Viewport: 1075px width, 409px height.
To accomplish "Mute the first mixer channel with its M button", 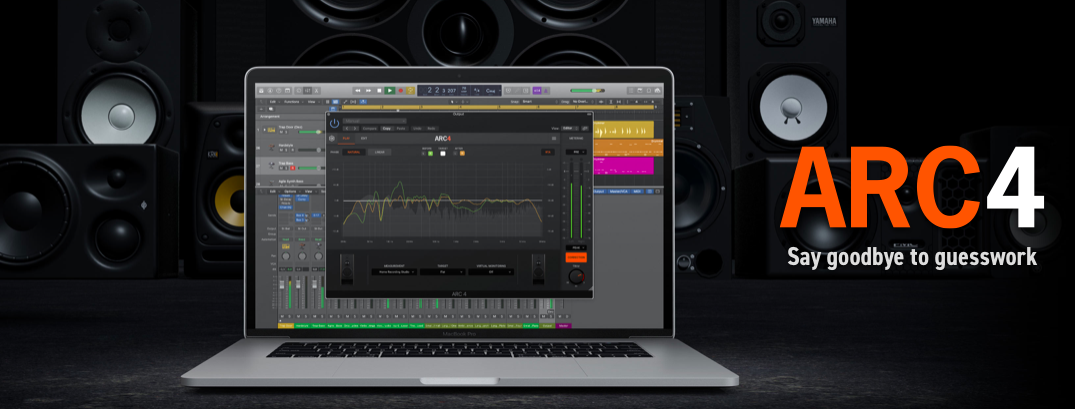I will click(x=282, y=317).
